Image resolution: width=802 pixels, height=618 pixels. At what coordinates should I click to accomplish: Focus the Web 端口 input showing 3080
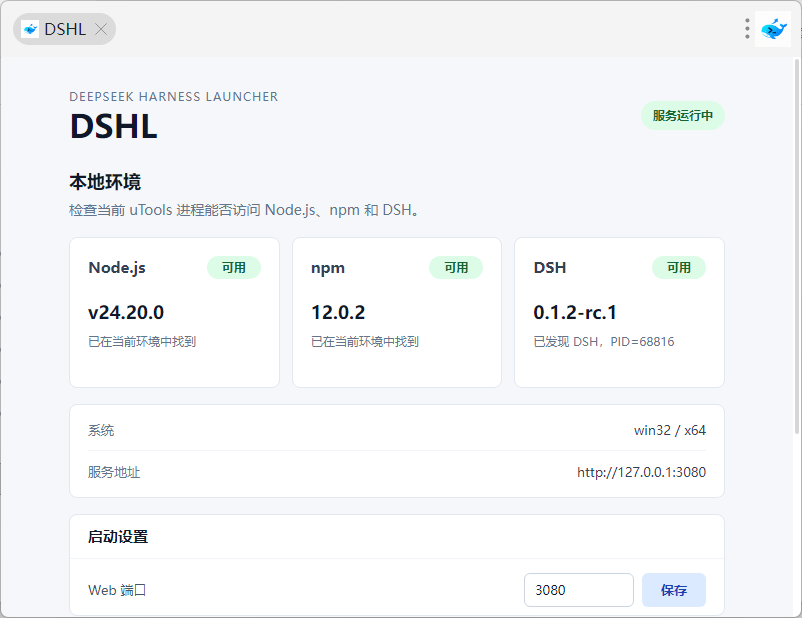click(x=578, y=590)
